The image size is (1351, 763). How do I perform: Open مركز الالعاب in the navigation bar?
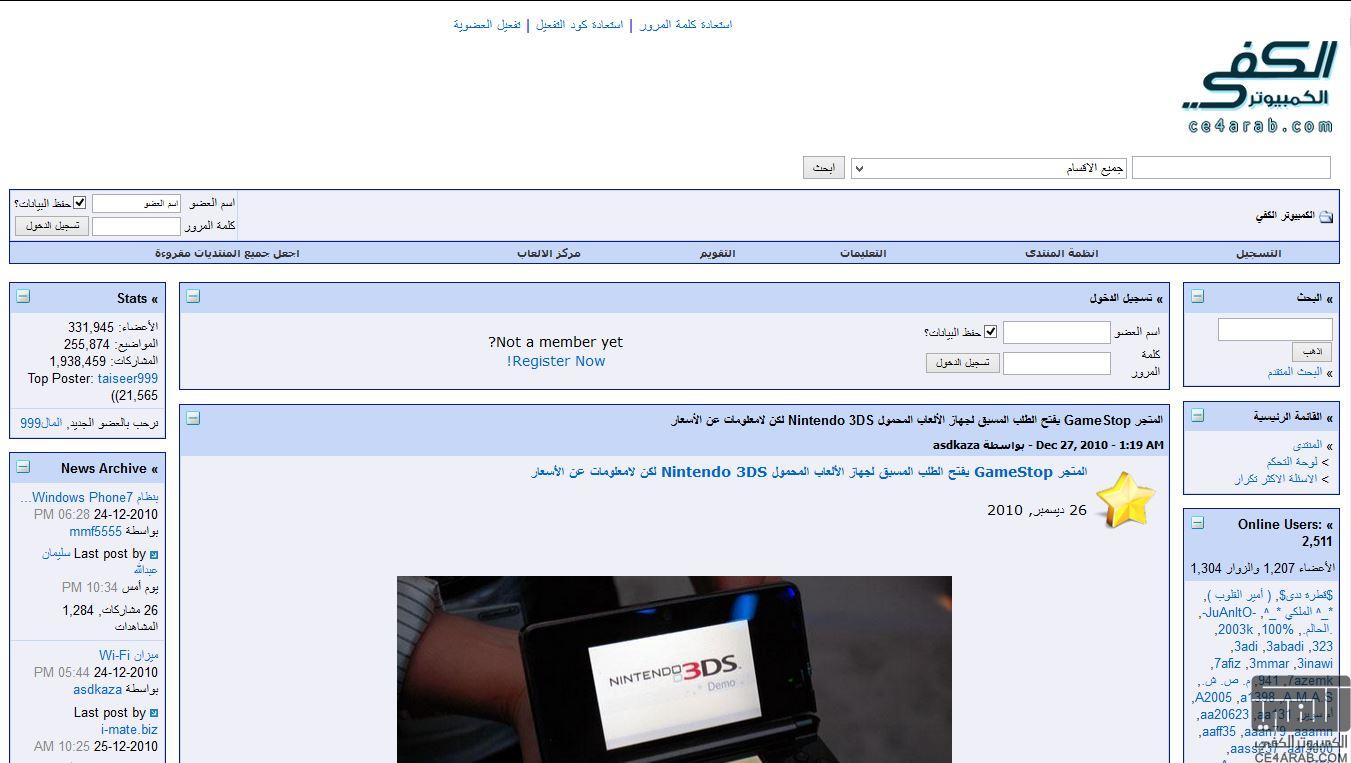[x=549, y=253]
